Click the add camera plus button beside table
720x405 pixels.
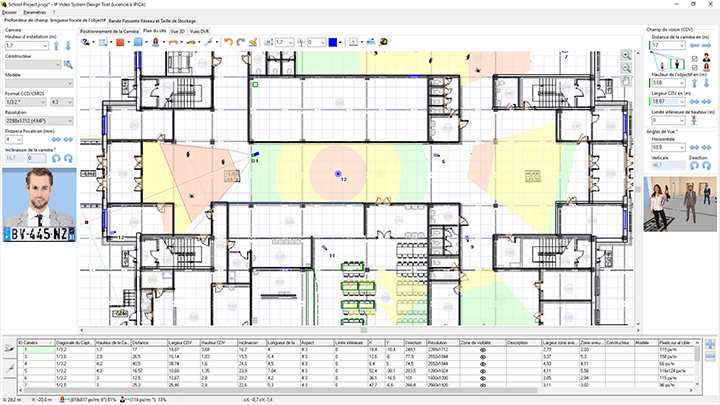pyautogui.click(x=710, y=345)
